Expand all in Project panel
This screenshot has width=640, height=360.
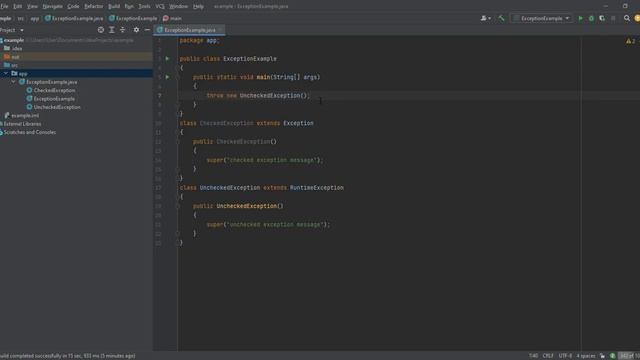point(112,30)
